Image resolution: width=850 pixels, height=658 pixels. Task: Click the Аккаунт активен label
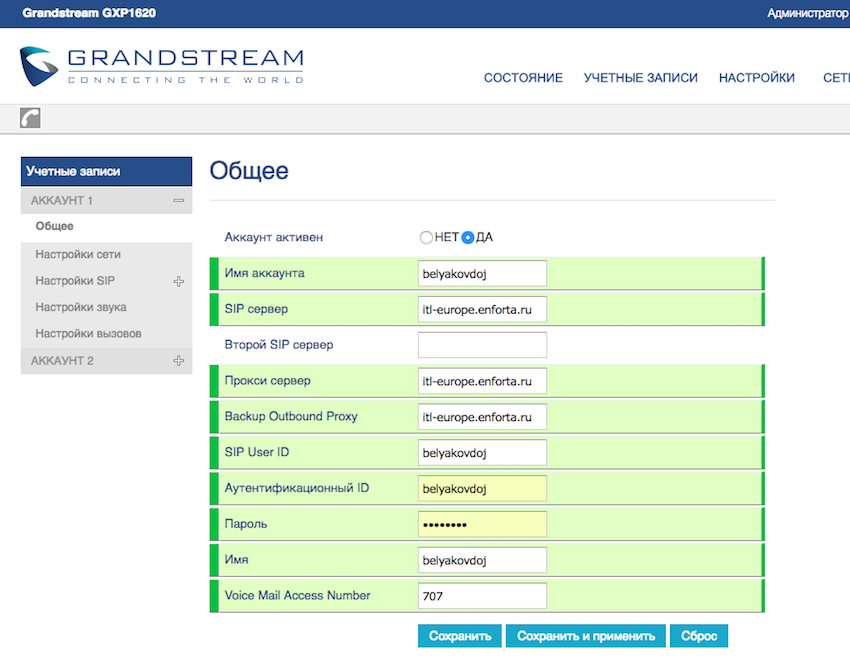pos(274,237)
